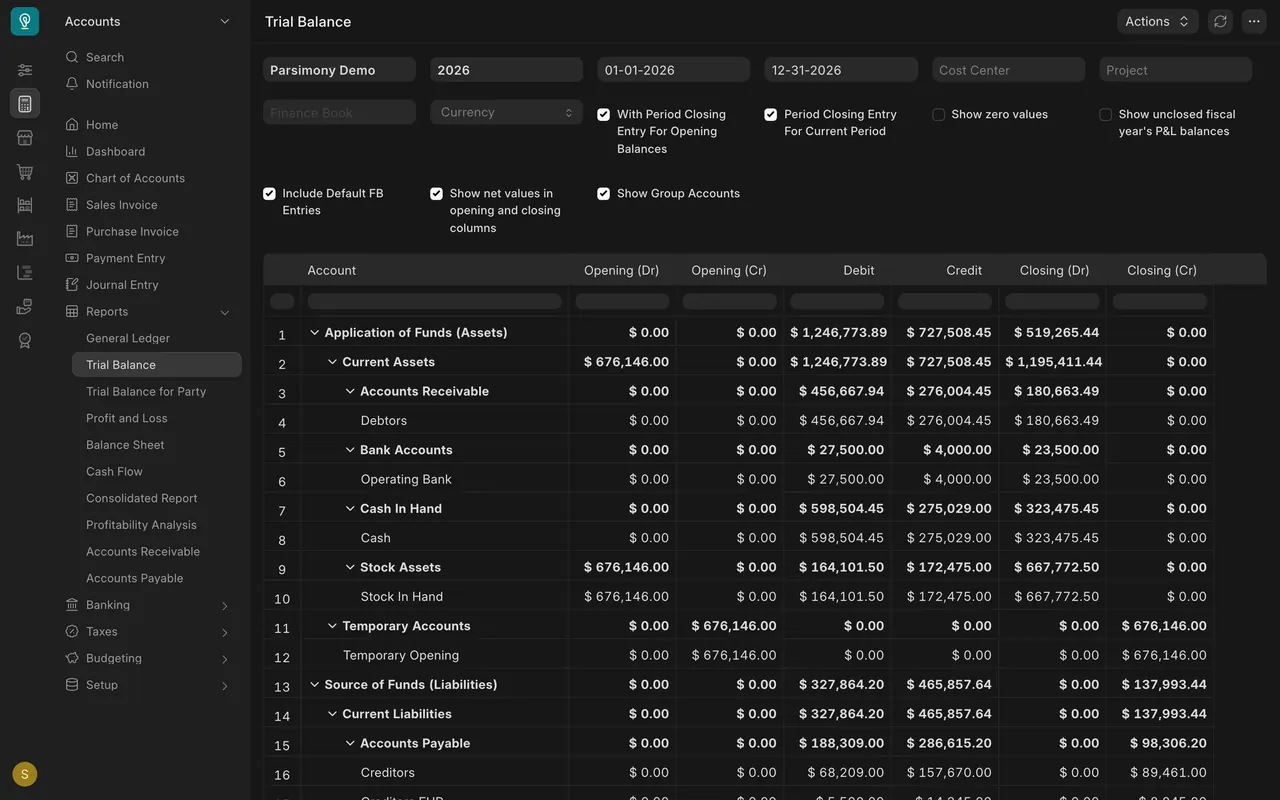Click the app logo lightbulb icon
The image size is (1280, 800).
[x=25, y=21]
